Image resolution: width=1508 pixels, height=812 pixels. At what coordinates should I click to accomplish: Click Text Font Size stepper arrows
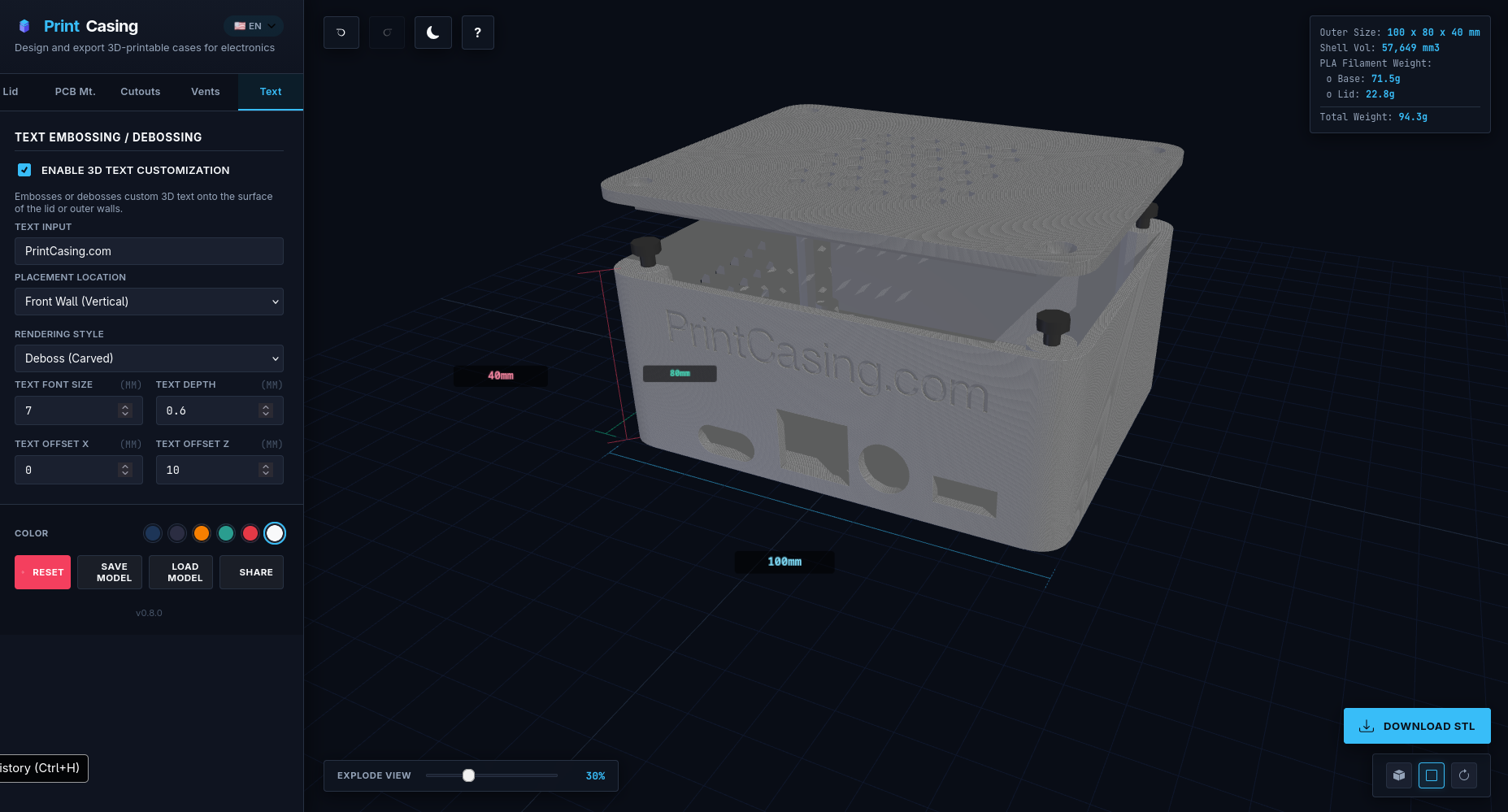click(x=125, y=410)
